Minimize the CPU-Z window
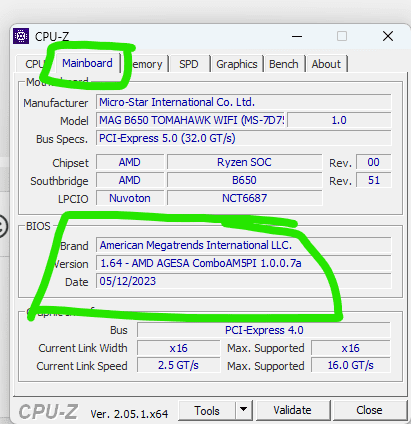The image size is (411, 424). coord(297,36)
